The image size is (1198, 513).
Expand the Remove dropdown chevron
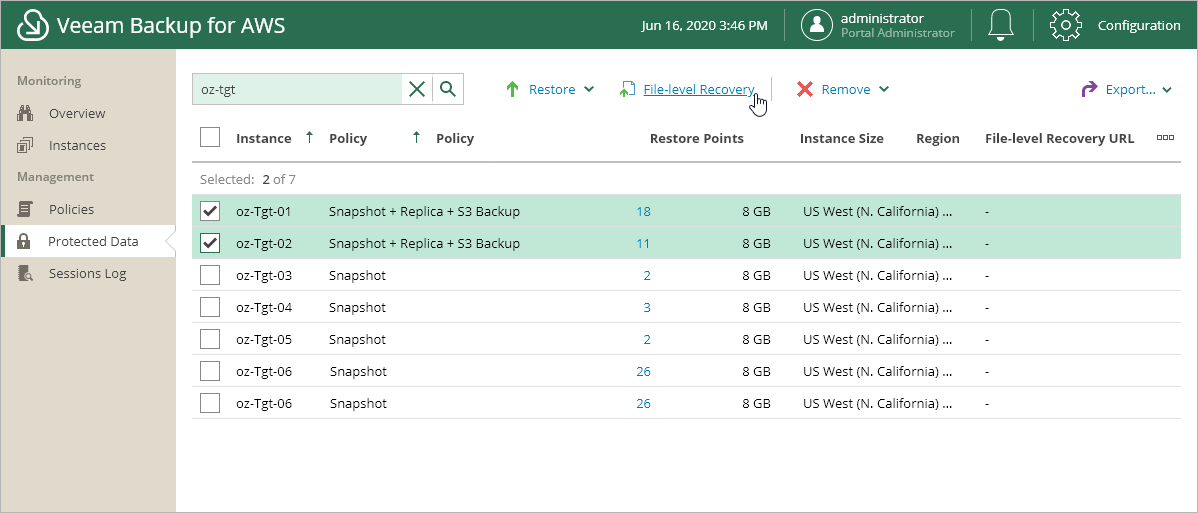click(x=884, y=89)
